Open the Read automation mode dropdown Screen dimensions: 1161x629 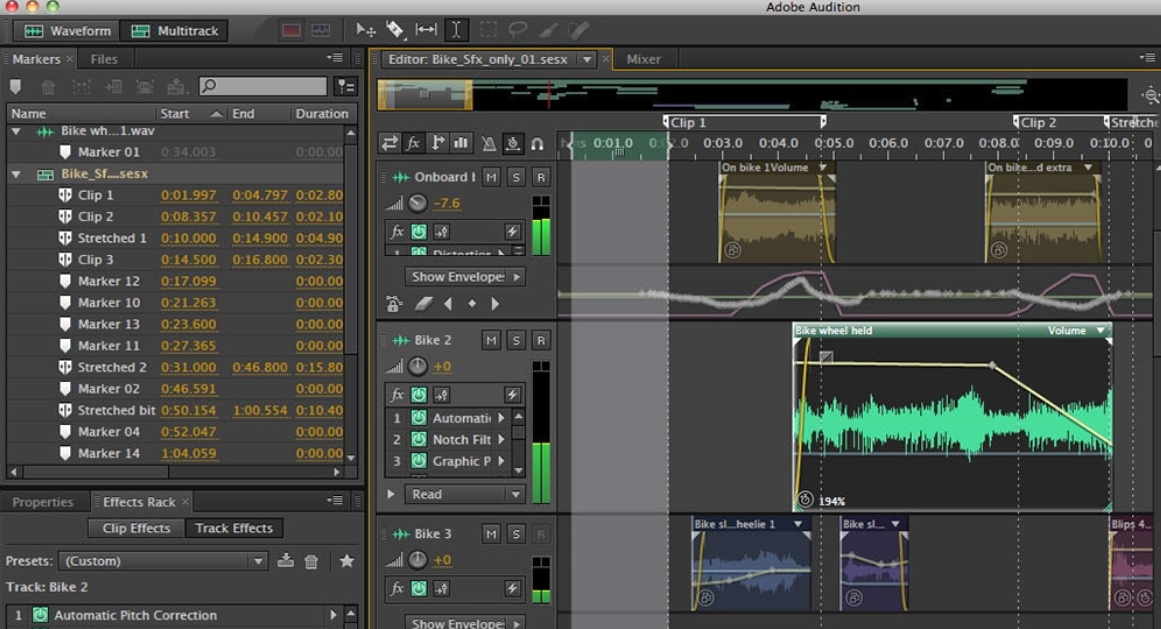coord(464,494)
